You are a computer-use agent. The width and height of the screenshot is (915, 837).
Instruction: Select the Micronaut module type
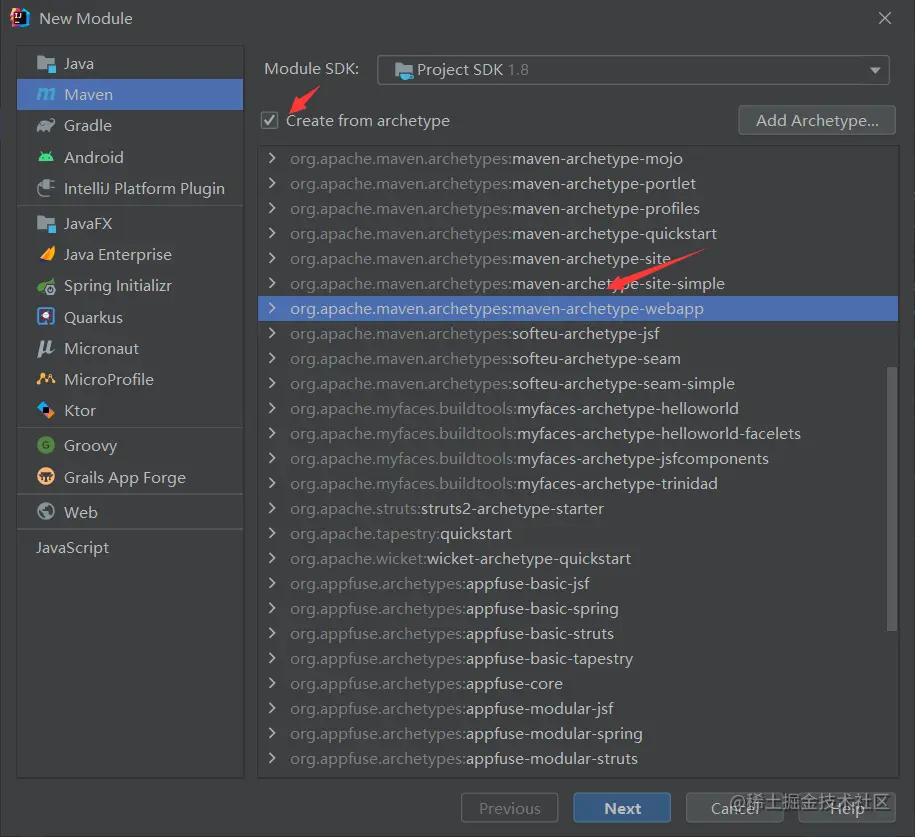pos(130,348)
